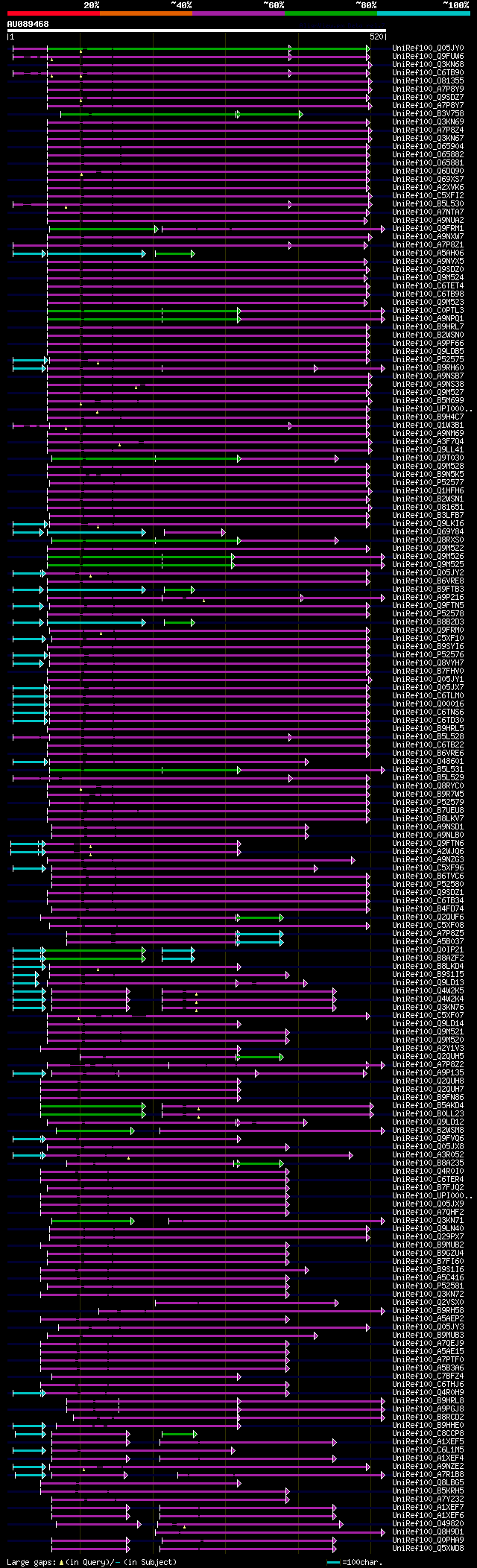Select hit label UniRef100_A7R1B8

coord(428,1475)
